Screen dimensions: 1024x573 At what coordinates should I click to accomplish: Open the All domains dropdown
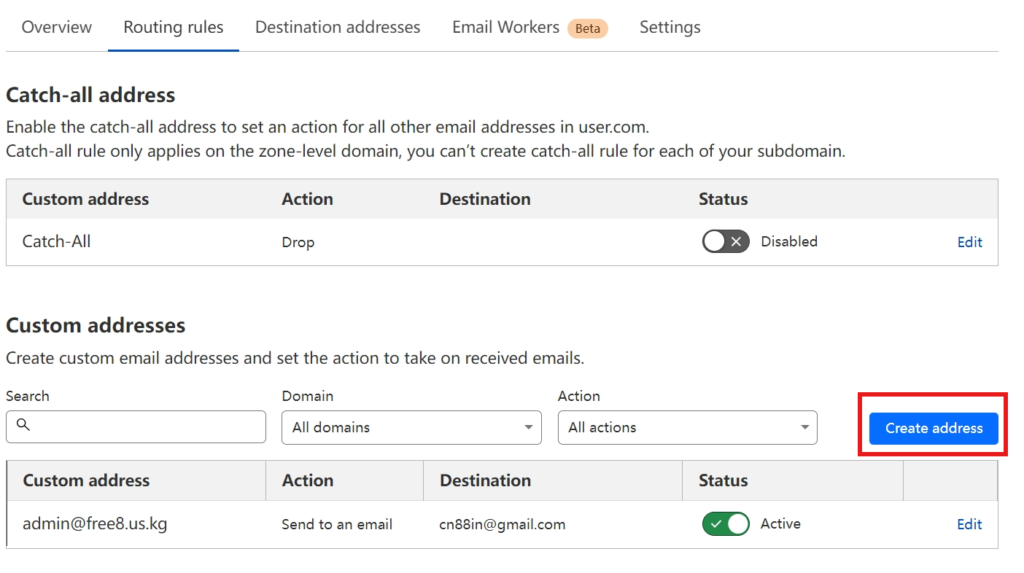tap(411, 428)
